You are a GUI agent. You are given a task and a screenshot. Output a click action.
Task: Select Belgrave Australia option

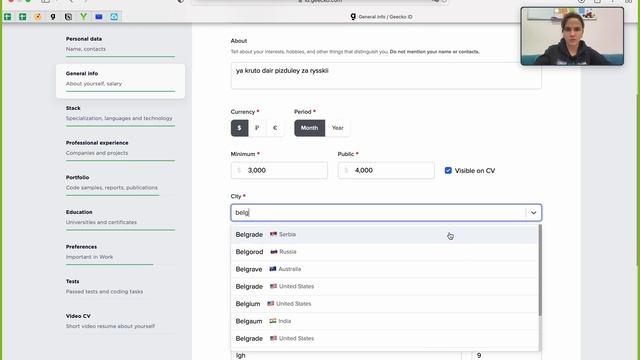384,269
